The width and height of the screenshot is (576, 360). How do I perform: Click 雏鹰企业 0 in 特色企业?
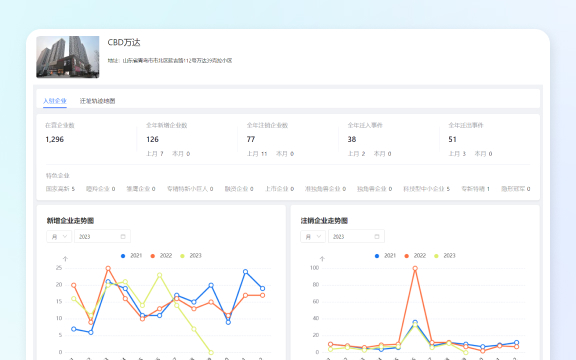(141, 189)
